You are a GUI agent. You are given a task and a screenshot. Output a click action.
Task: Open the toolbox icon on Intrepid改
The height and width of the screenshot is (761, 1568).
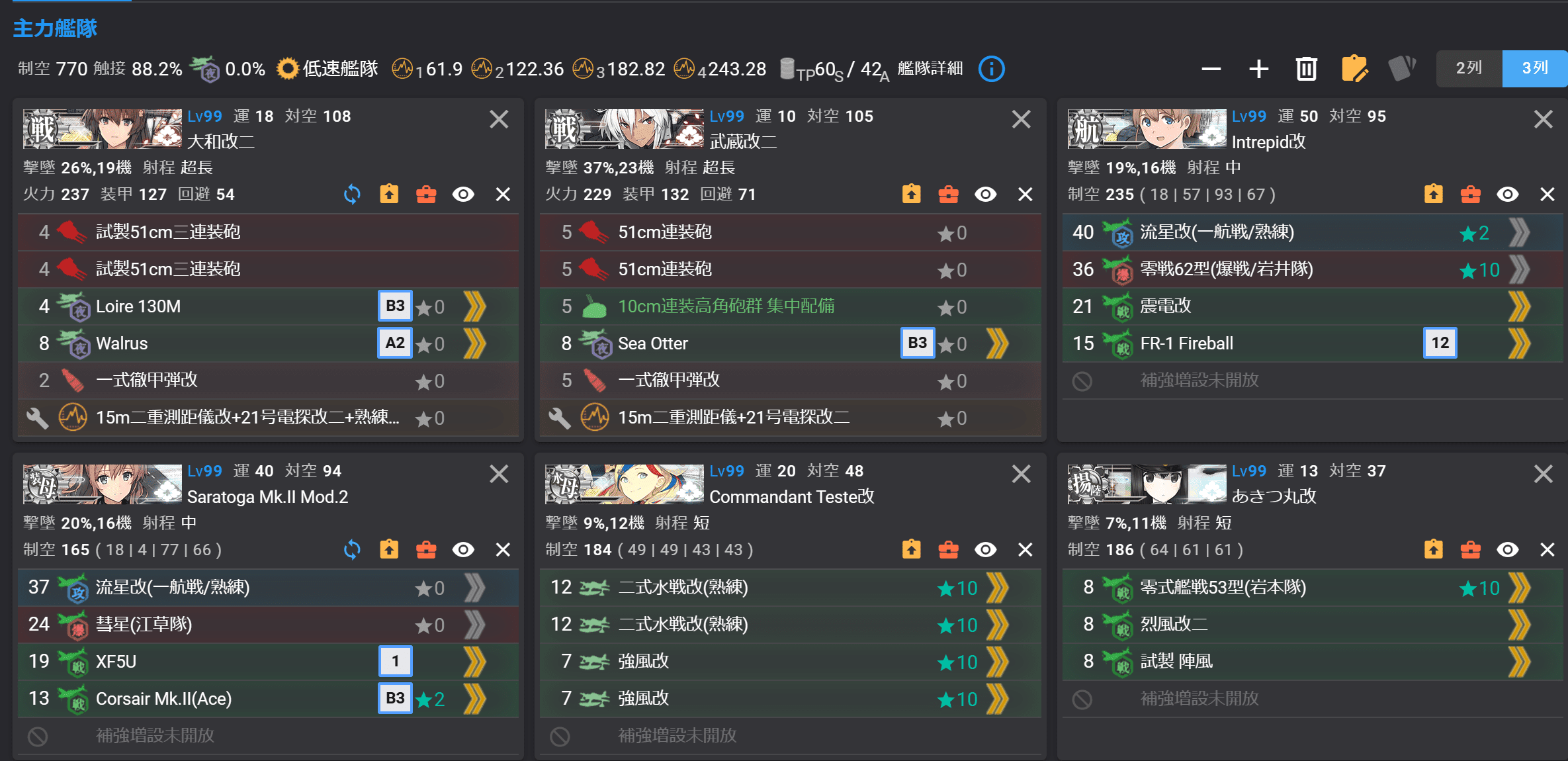(1470, 194)
